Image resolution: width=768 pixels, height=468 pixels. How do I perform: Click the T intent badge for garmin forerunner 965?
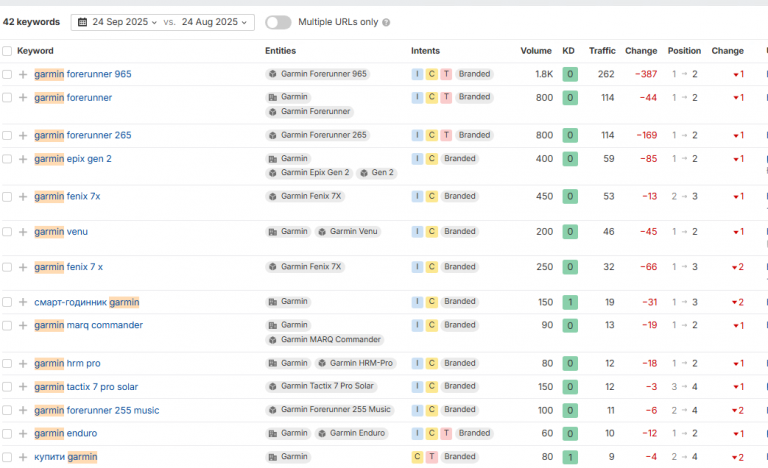coord(446,74)
